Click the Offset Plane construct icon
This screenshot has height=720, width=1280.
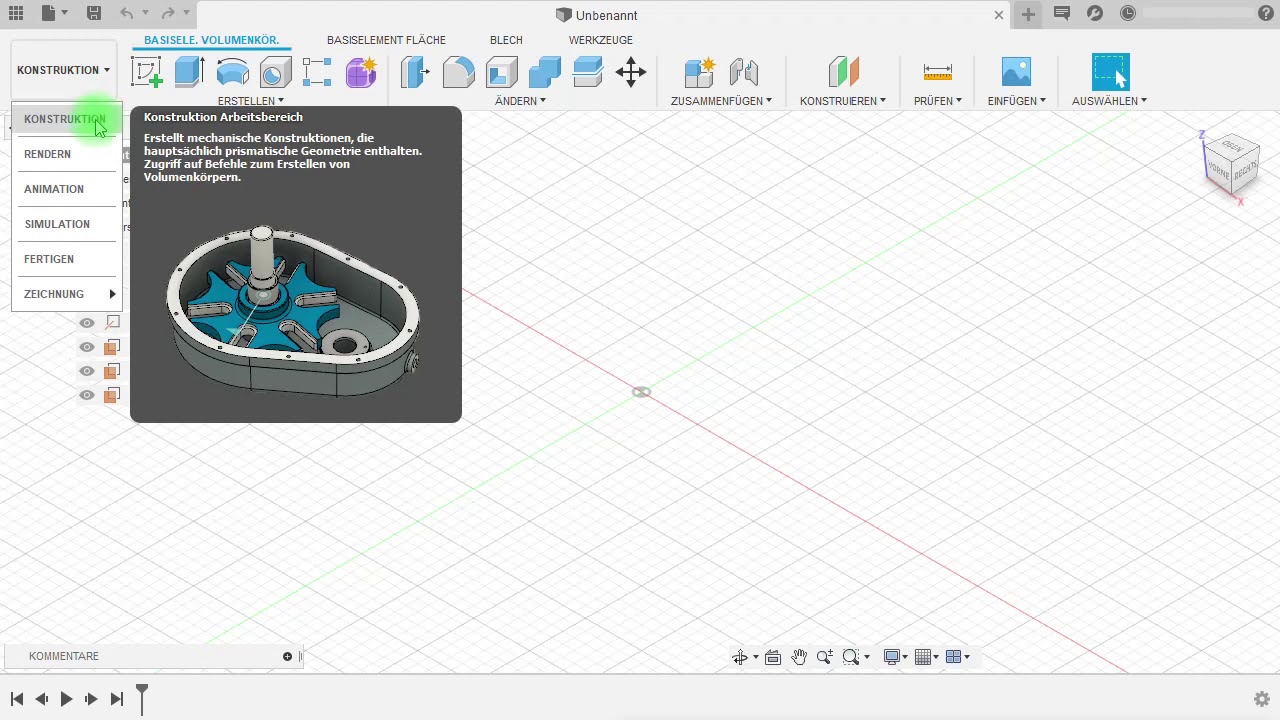tap(843, 72)
